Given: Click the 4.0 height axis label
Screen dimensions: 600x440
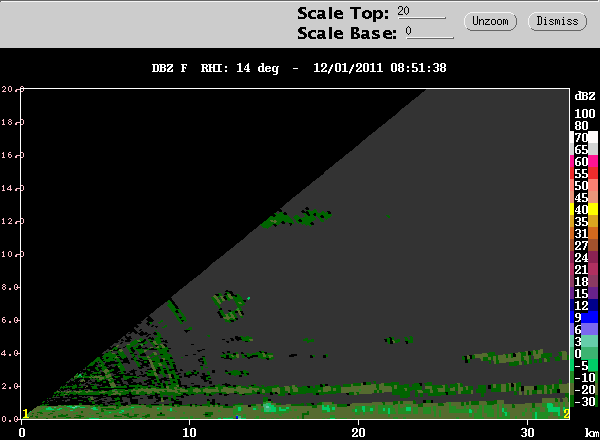Looking at the screenshot, I should pos(10,353).
